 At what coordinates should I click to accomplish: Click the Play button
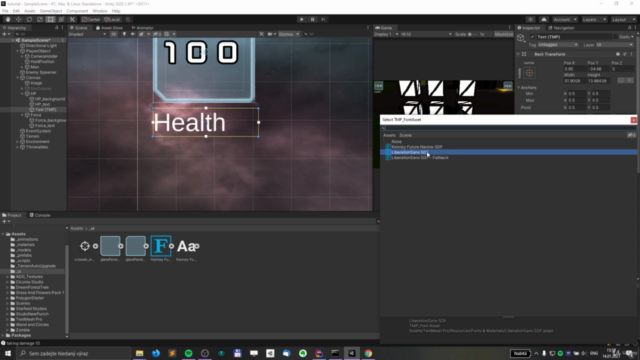click(x=302, y=19)
